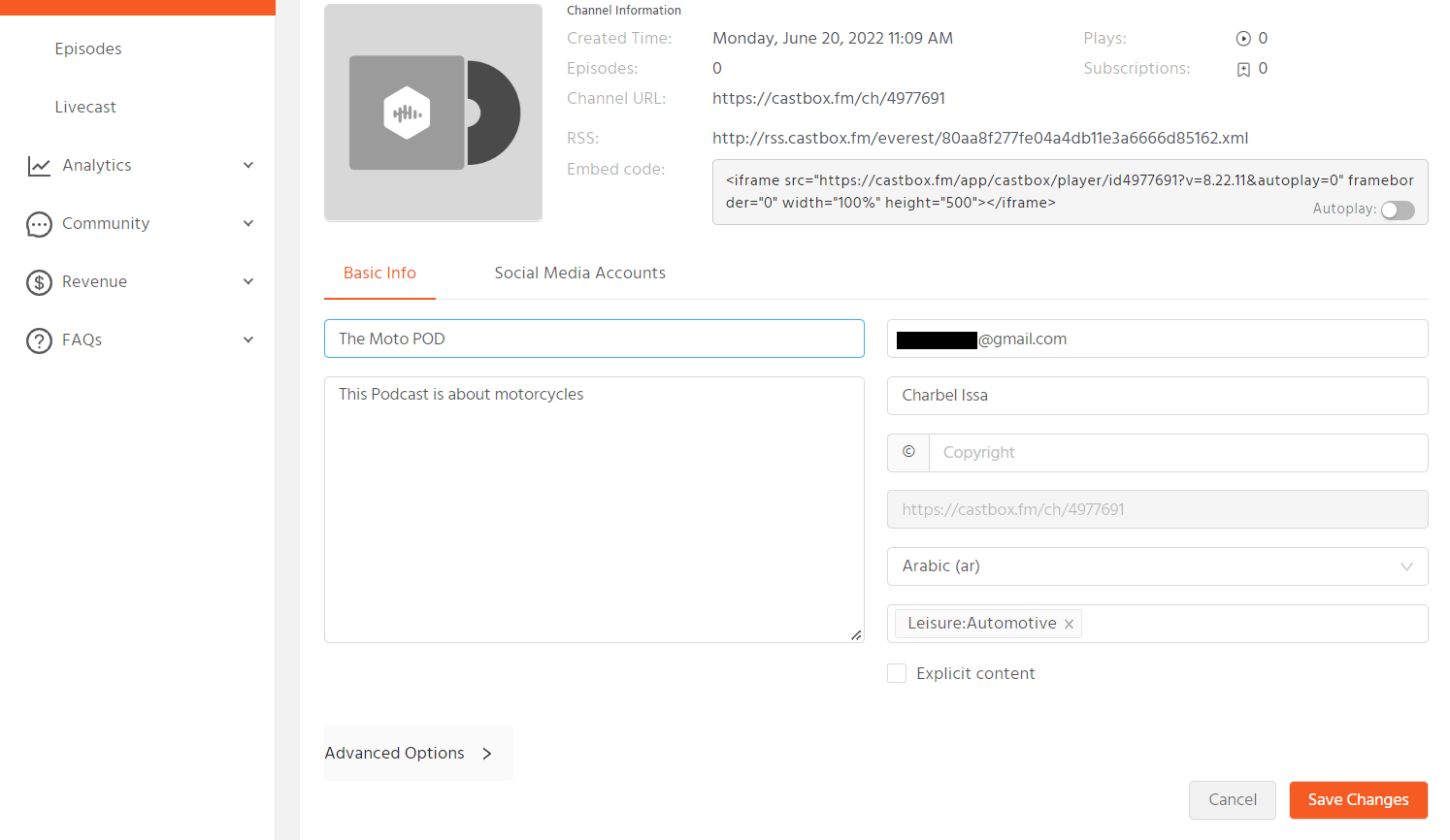Select the Analytics sidebar label

97,166
